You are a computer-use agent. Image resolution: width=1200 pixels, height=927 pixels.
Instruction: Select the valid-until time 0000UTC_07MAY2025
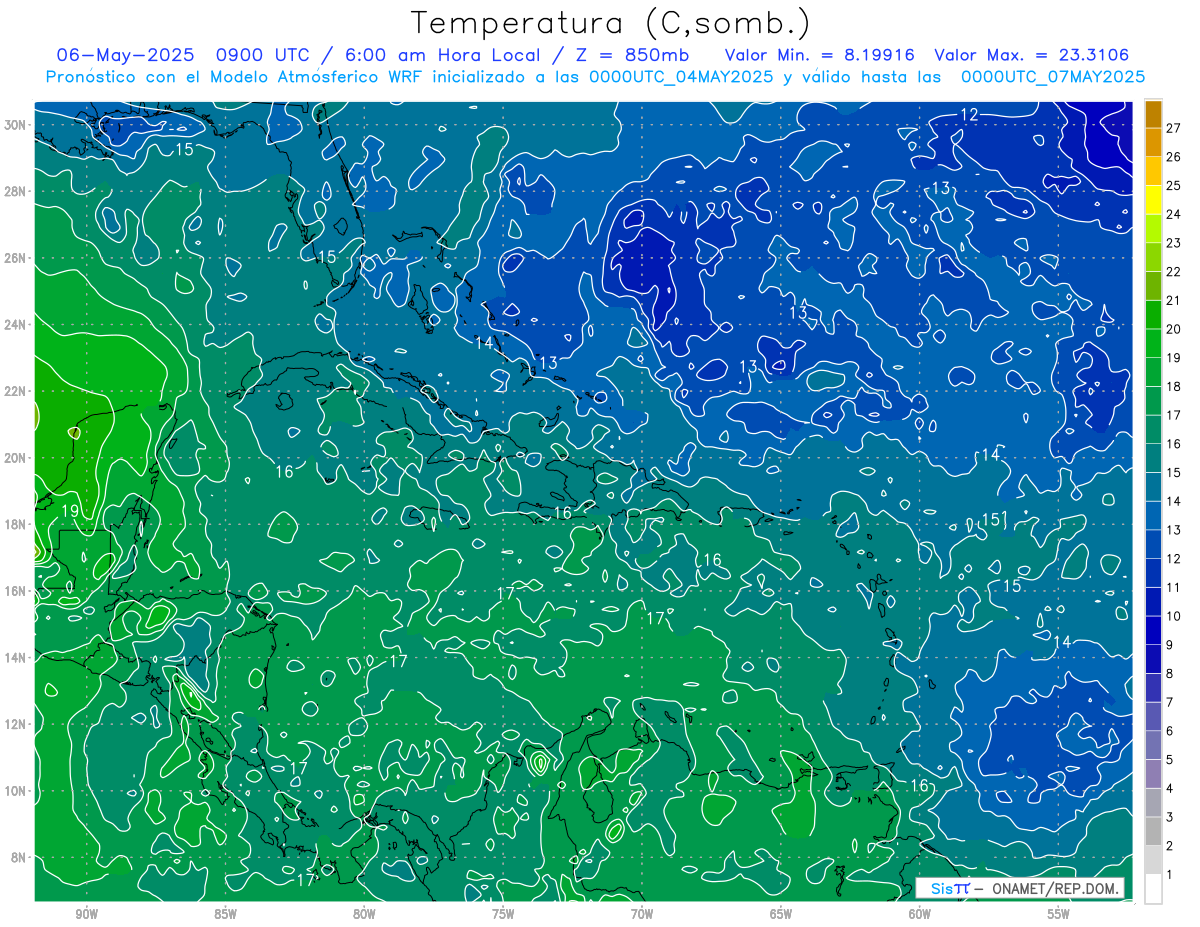click(x=1053, y=77)
